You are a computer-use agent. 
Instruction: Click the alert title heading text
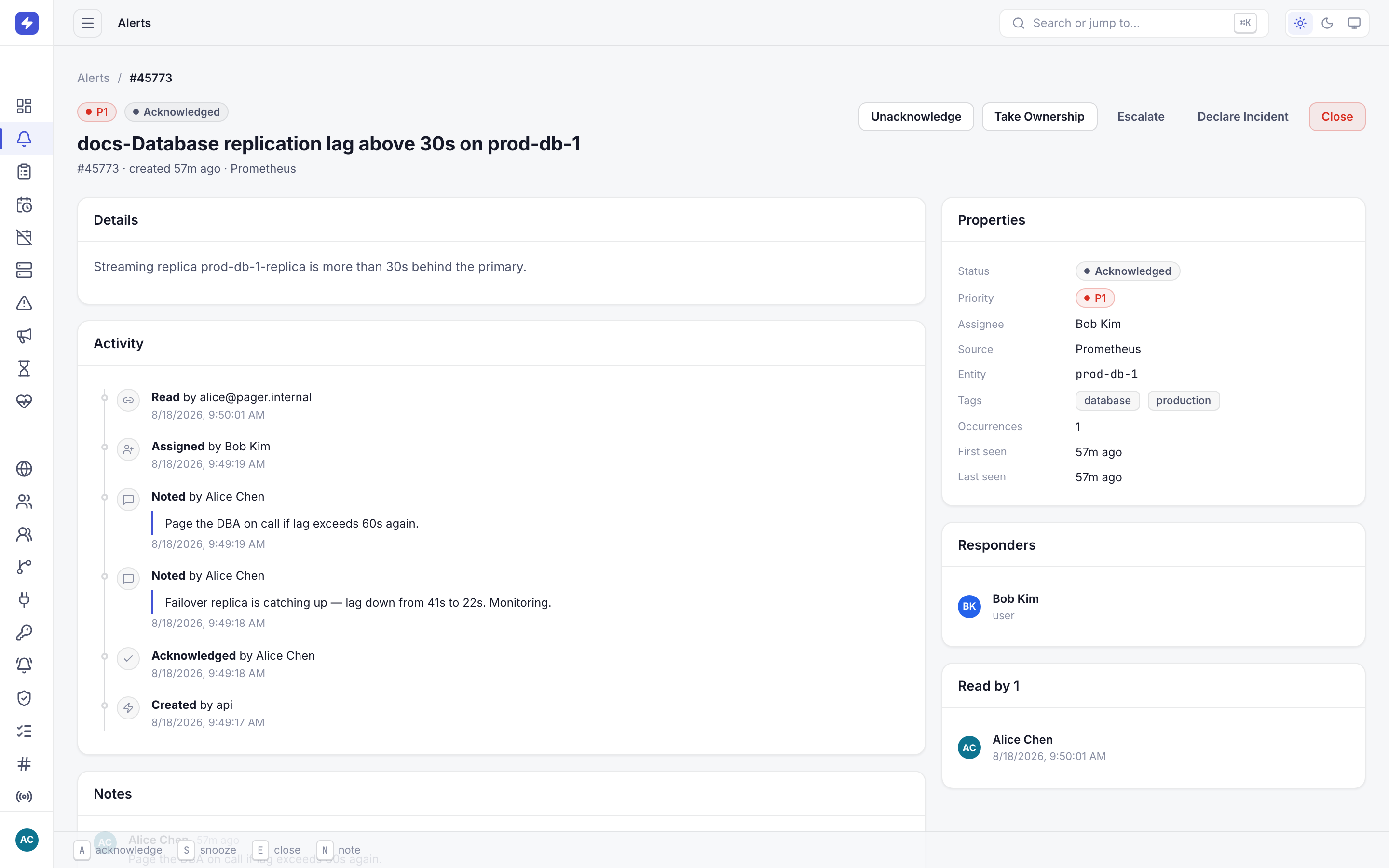pos(329,144)
